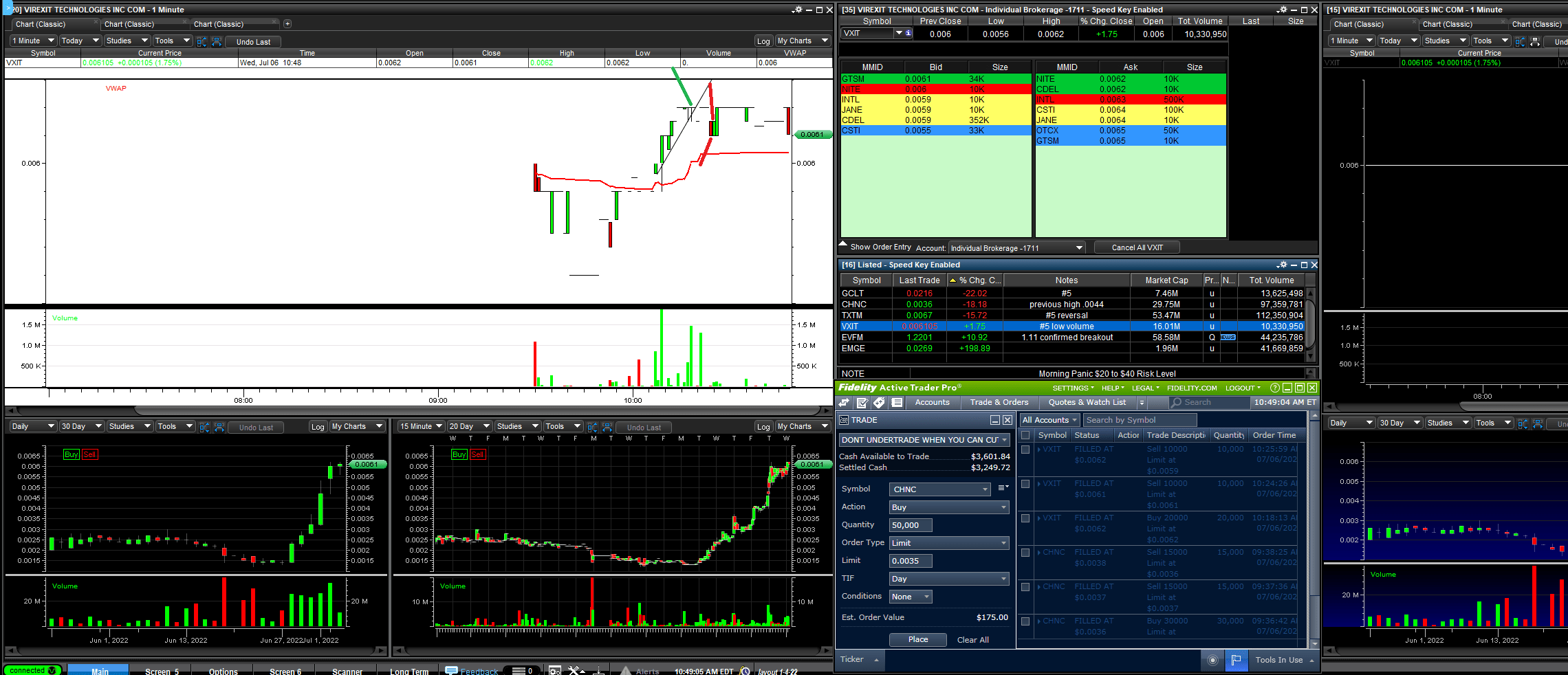Open the list view icon in Fidelity toolbar
The height and width of the screenshot is (675, 1568).
897,402
